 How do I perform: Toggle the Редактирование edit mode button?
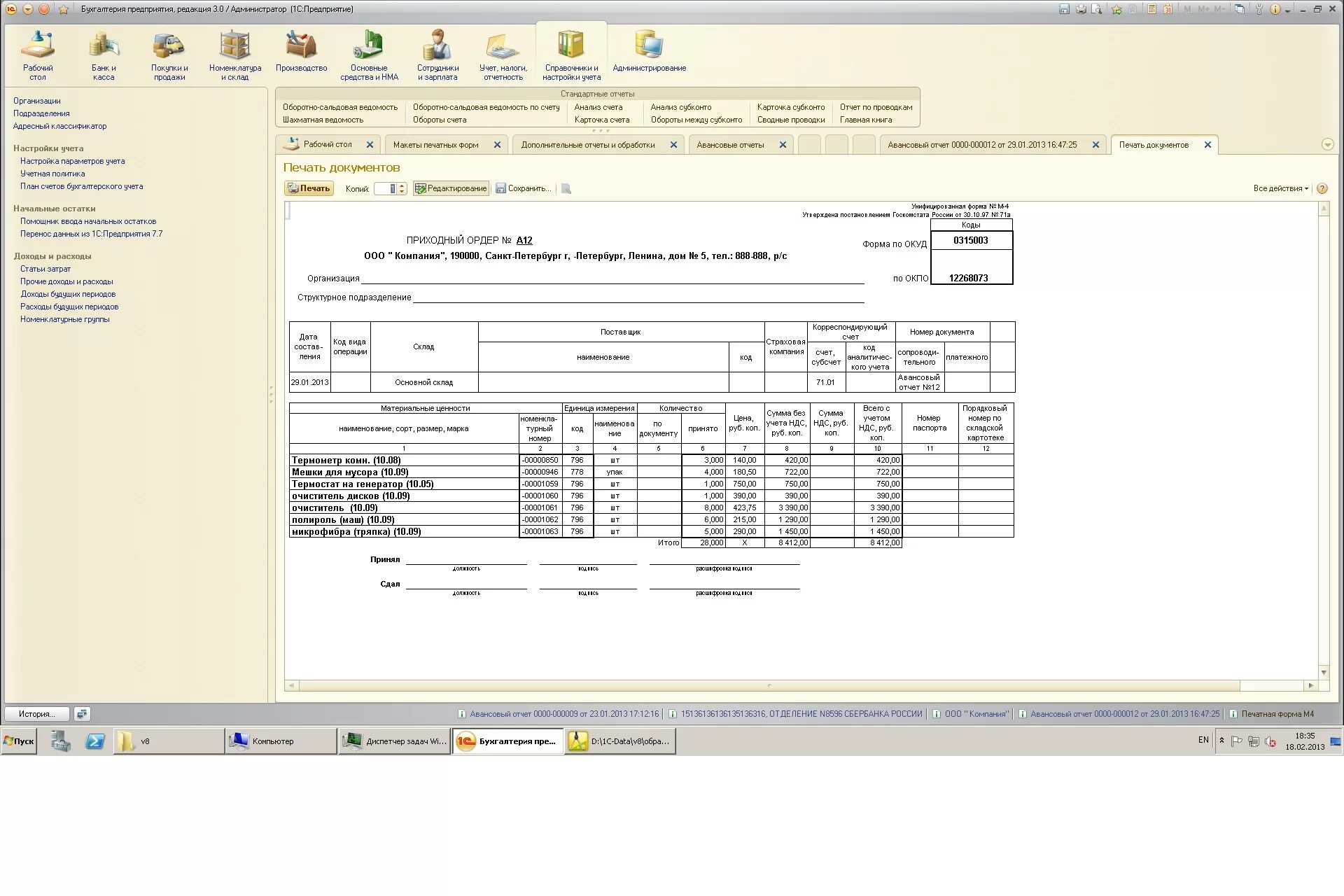(451, 188)
